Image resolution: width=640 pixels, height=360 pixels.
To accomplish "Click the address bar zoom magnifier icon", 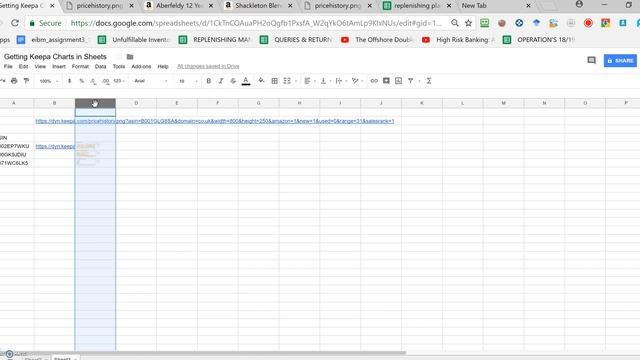I will click(x=455, y=23).
